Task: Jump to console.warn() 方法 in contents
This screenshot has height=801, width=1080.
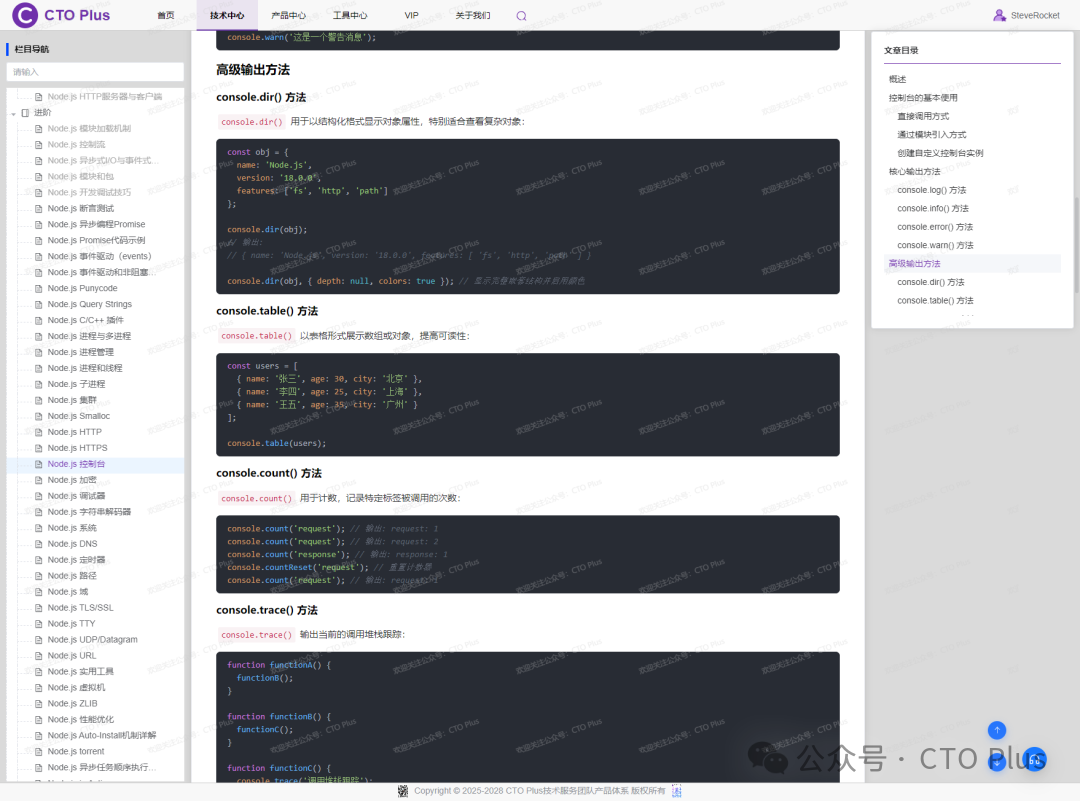Action: coord(935,246)
